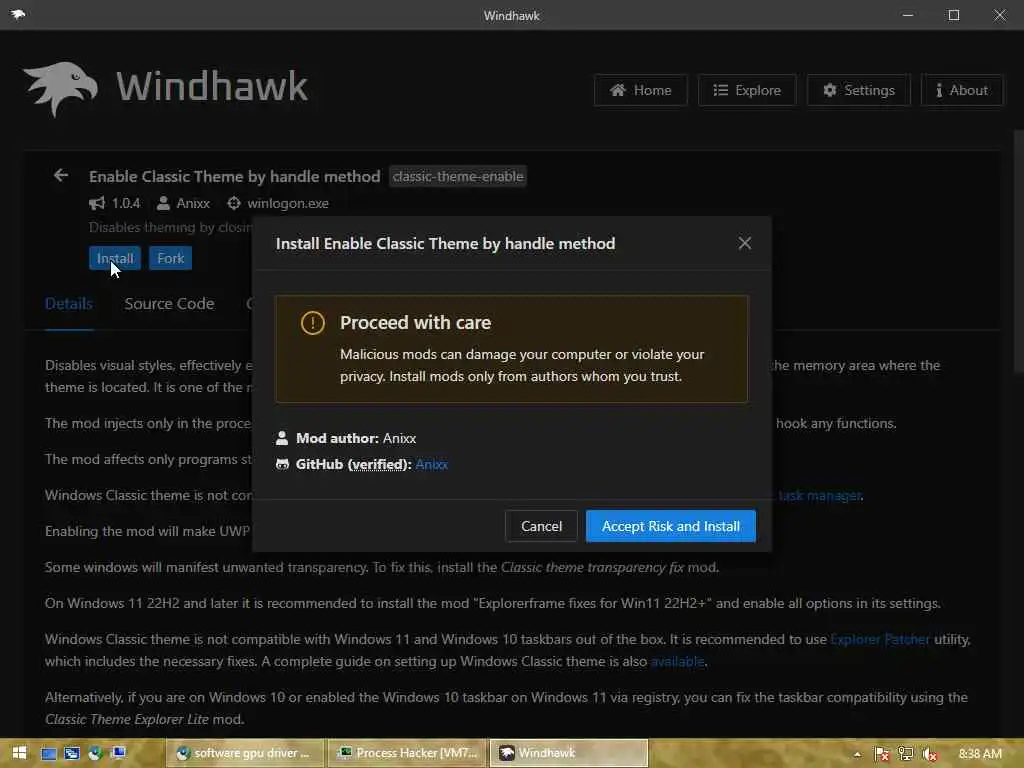The height and width of the screenshot is (768, 1024).
Task: Open the task manager link
Action: click(820, 496)
